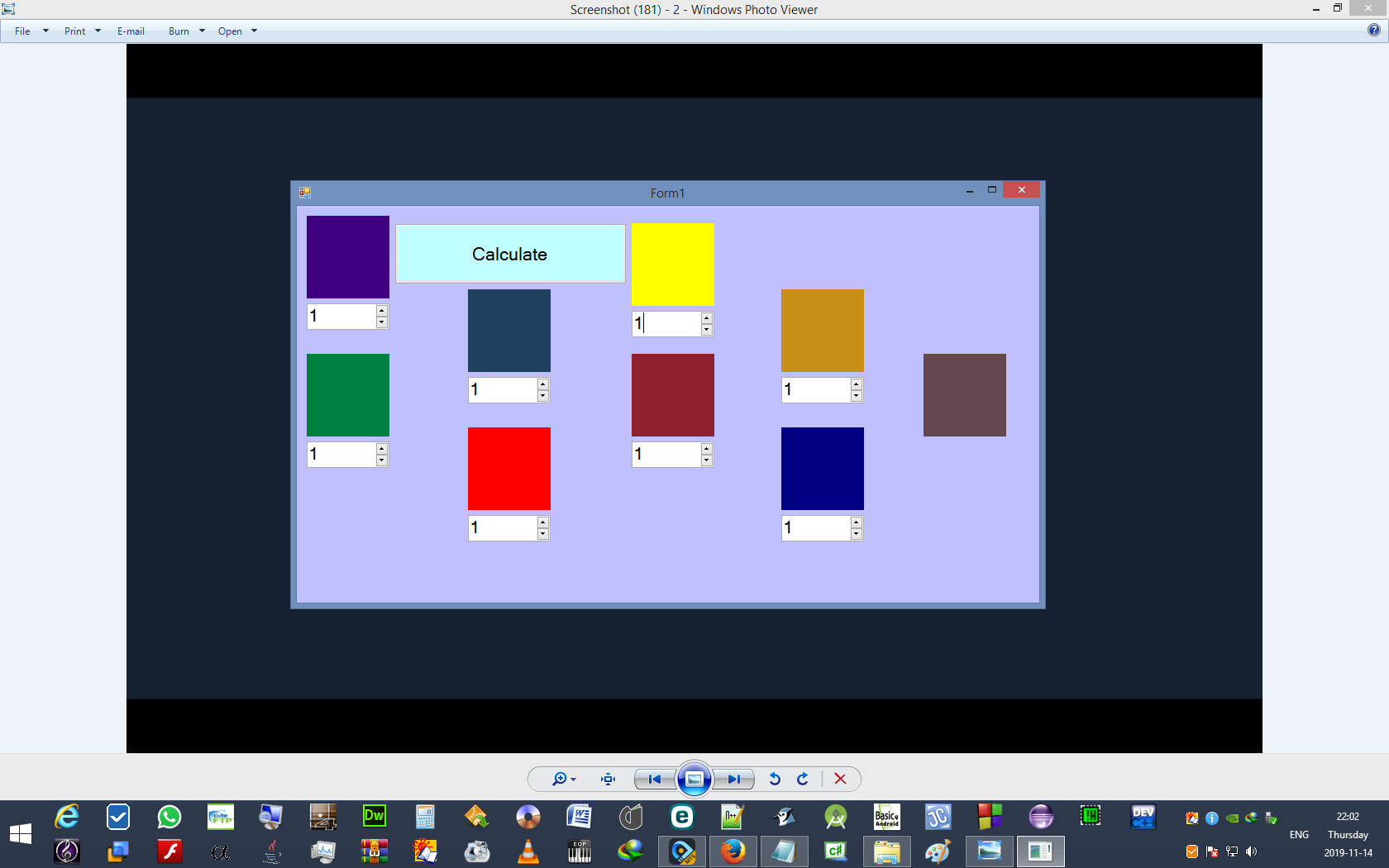This screenshot has height=868, width=1389.
Task: Increase the value under the slate blue square
Action: point(543,384)
